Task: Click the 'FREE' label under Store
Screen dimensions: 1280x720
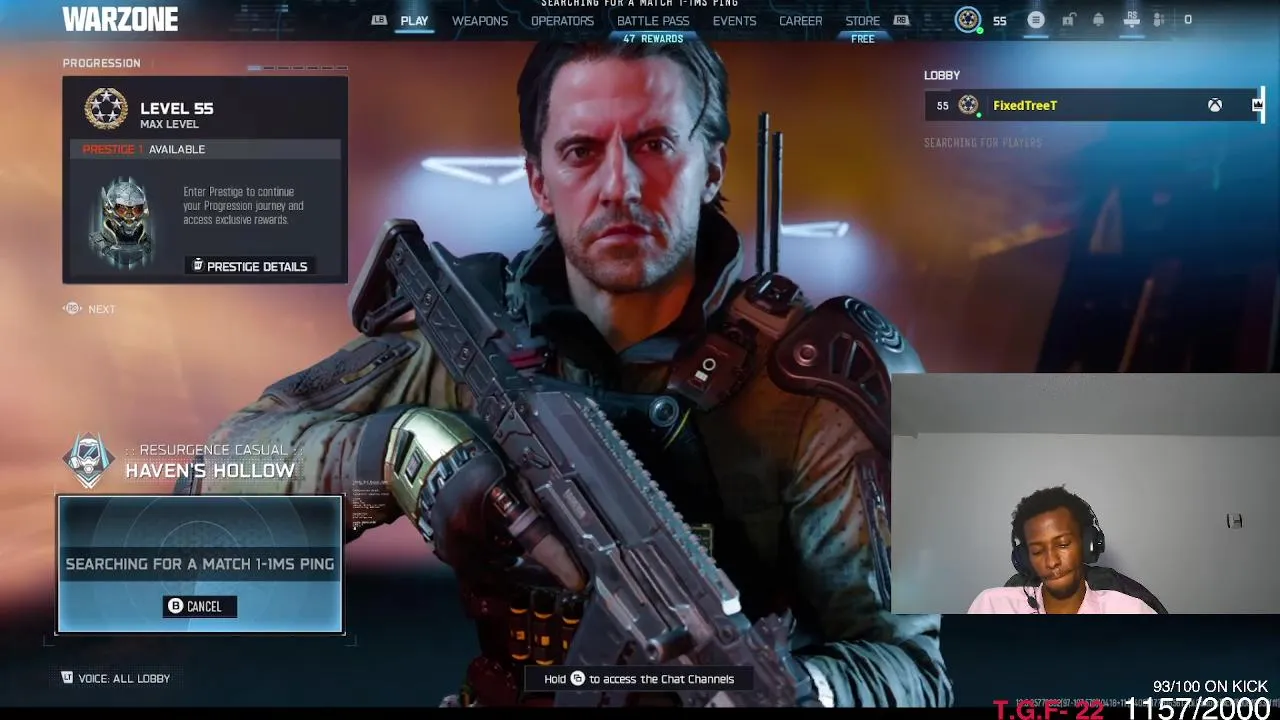Action: tap(863, 39)
